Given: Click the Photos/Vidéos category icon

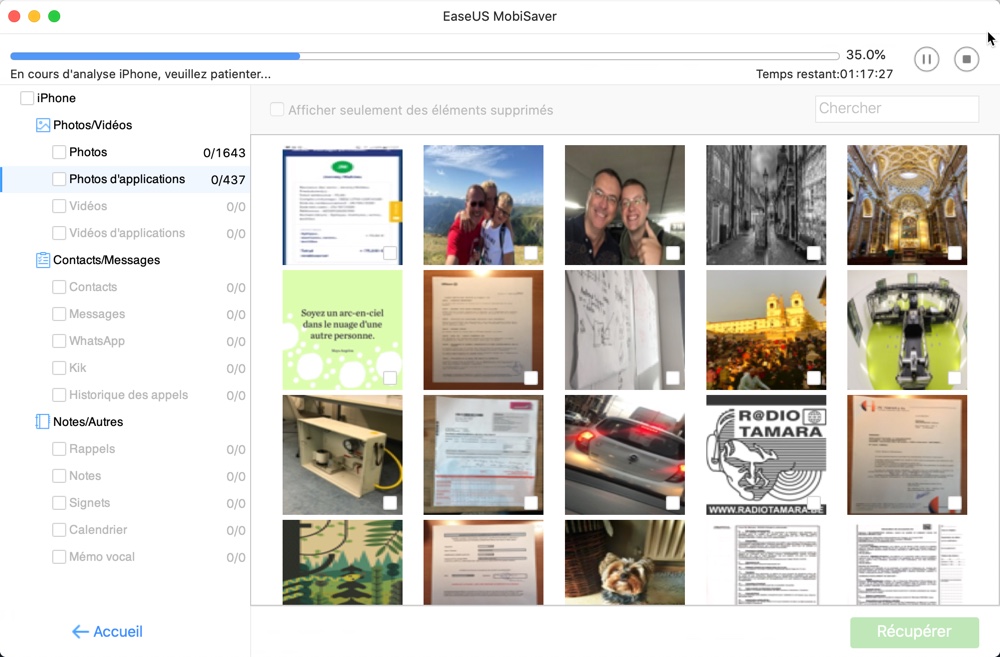Looking at the screenshot, I should coord(43,125).
